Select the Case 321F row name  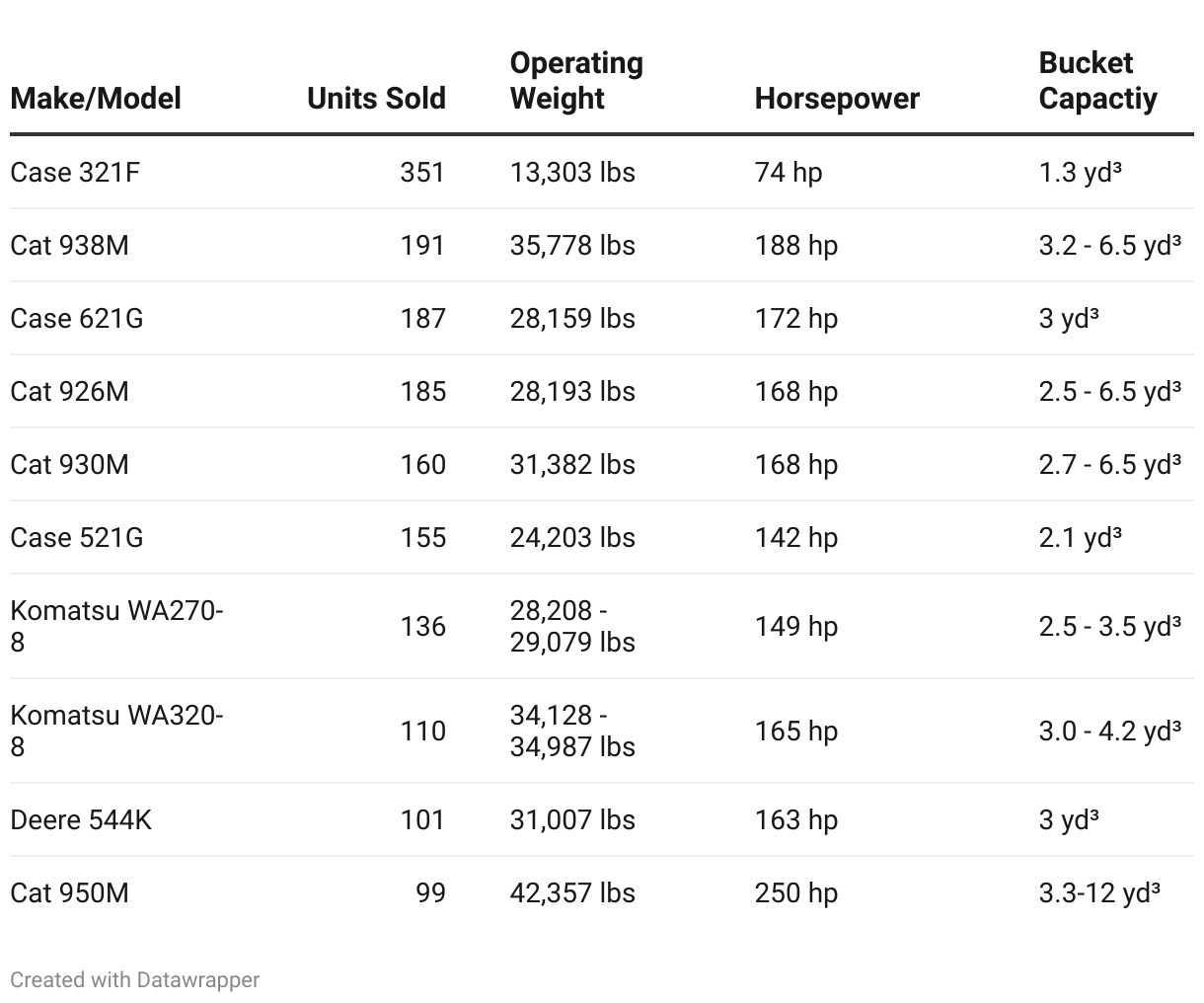(x=75, y=173)
